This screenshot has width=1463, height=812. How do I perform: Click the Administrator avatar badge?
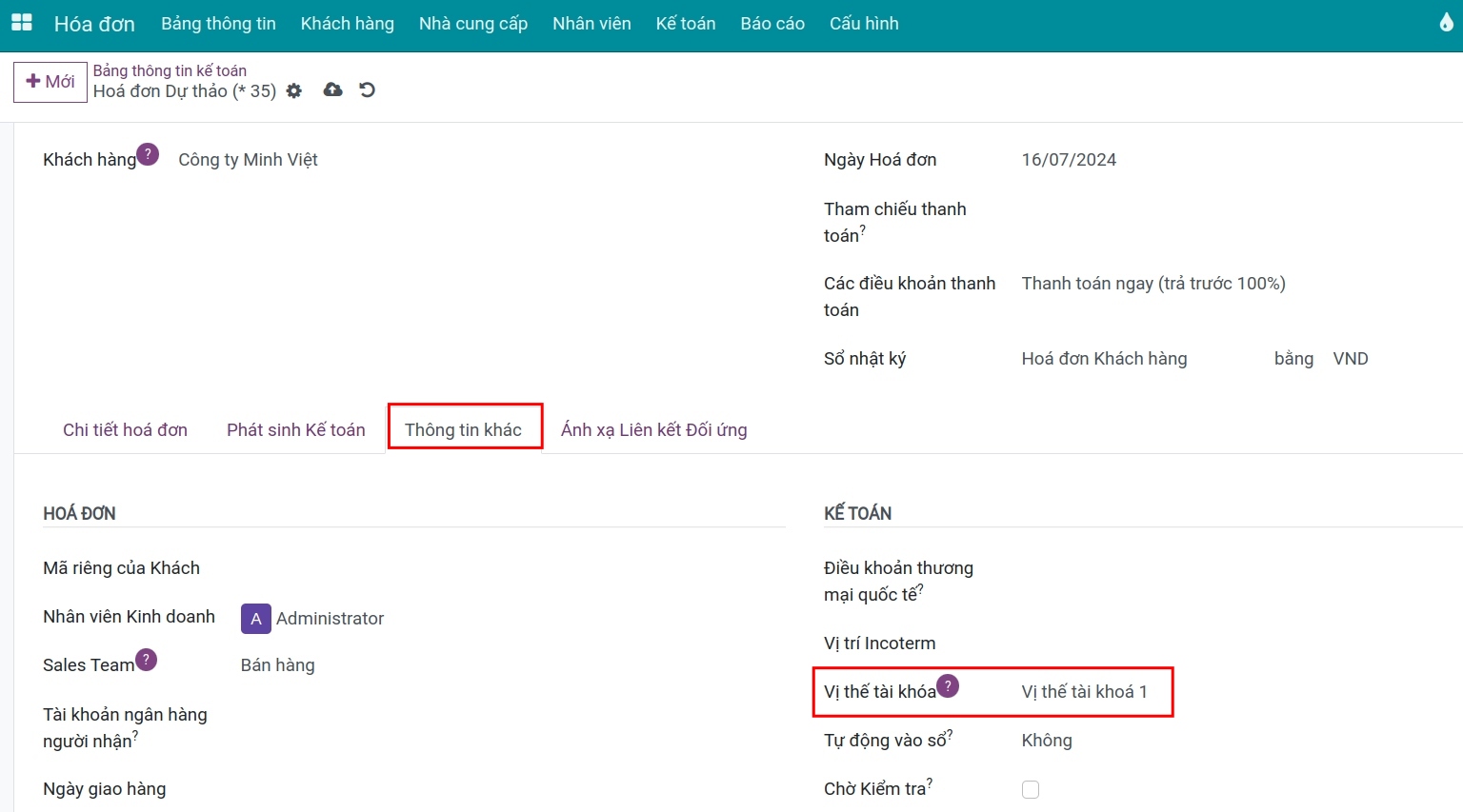256,619
